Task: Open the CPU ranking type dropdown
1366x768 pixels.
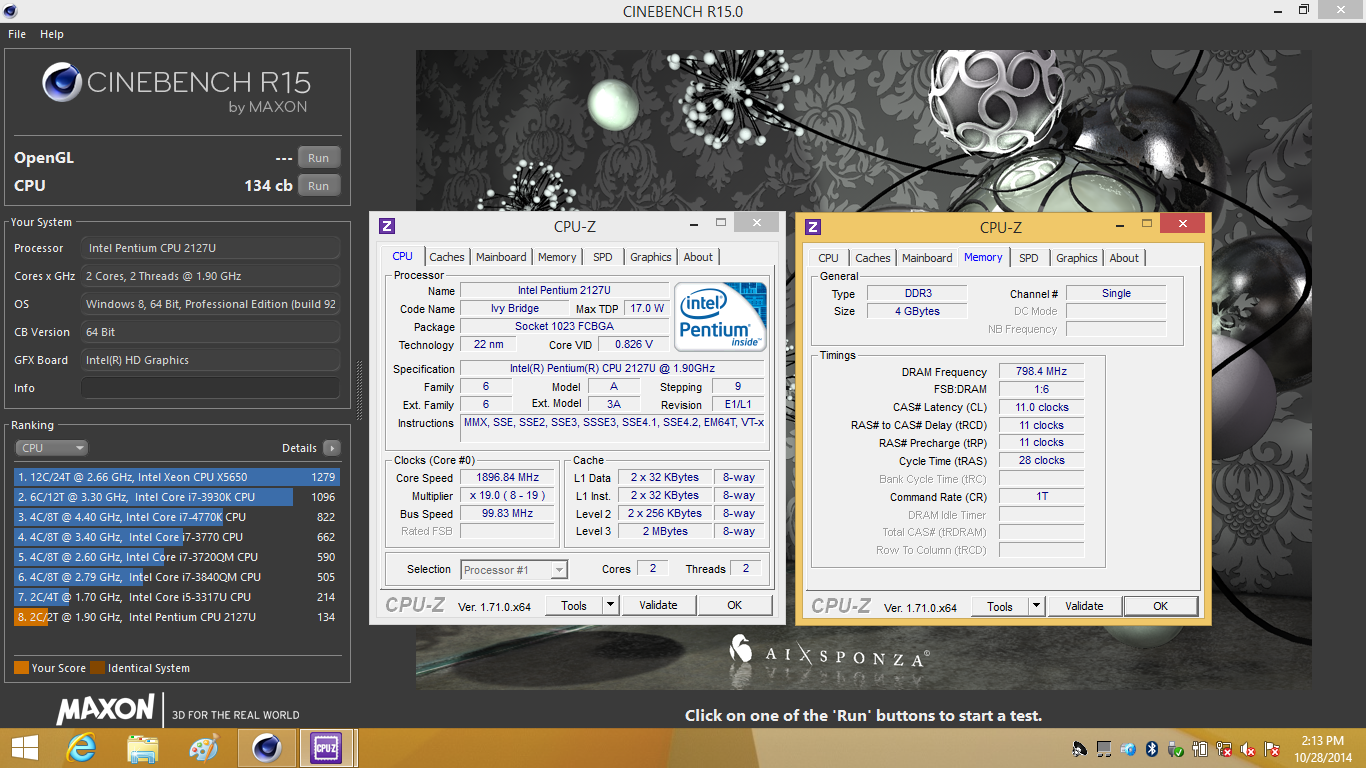Action: [x=51, y=448]
